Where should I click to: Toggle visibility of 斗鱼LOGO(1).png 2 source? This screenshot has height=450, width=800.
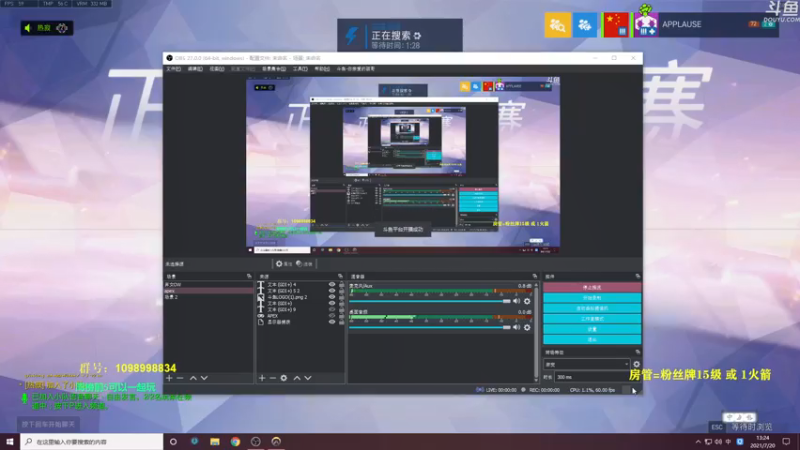(x=332, y=297)
